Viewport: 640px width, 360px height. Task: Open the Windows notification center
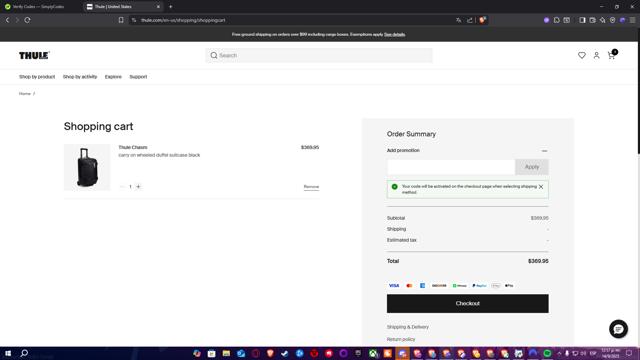coord(629,353)
